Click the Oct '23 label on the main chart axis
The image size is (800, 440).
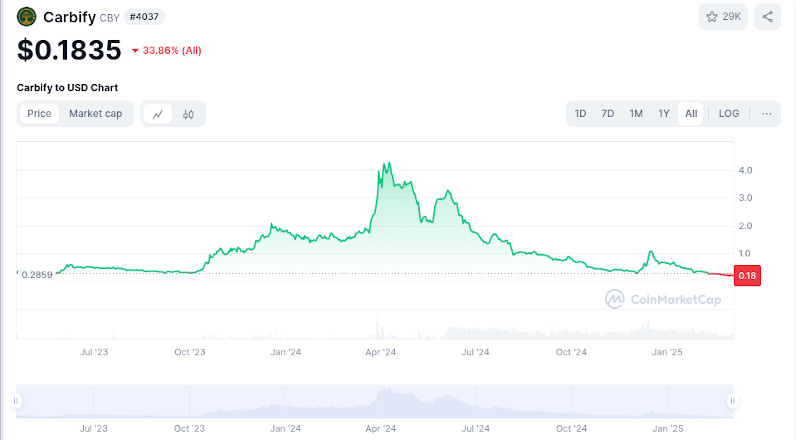(x=190, y=352)
